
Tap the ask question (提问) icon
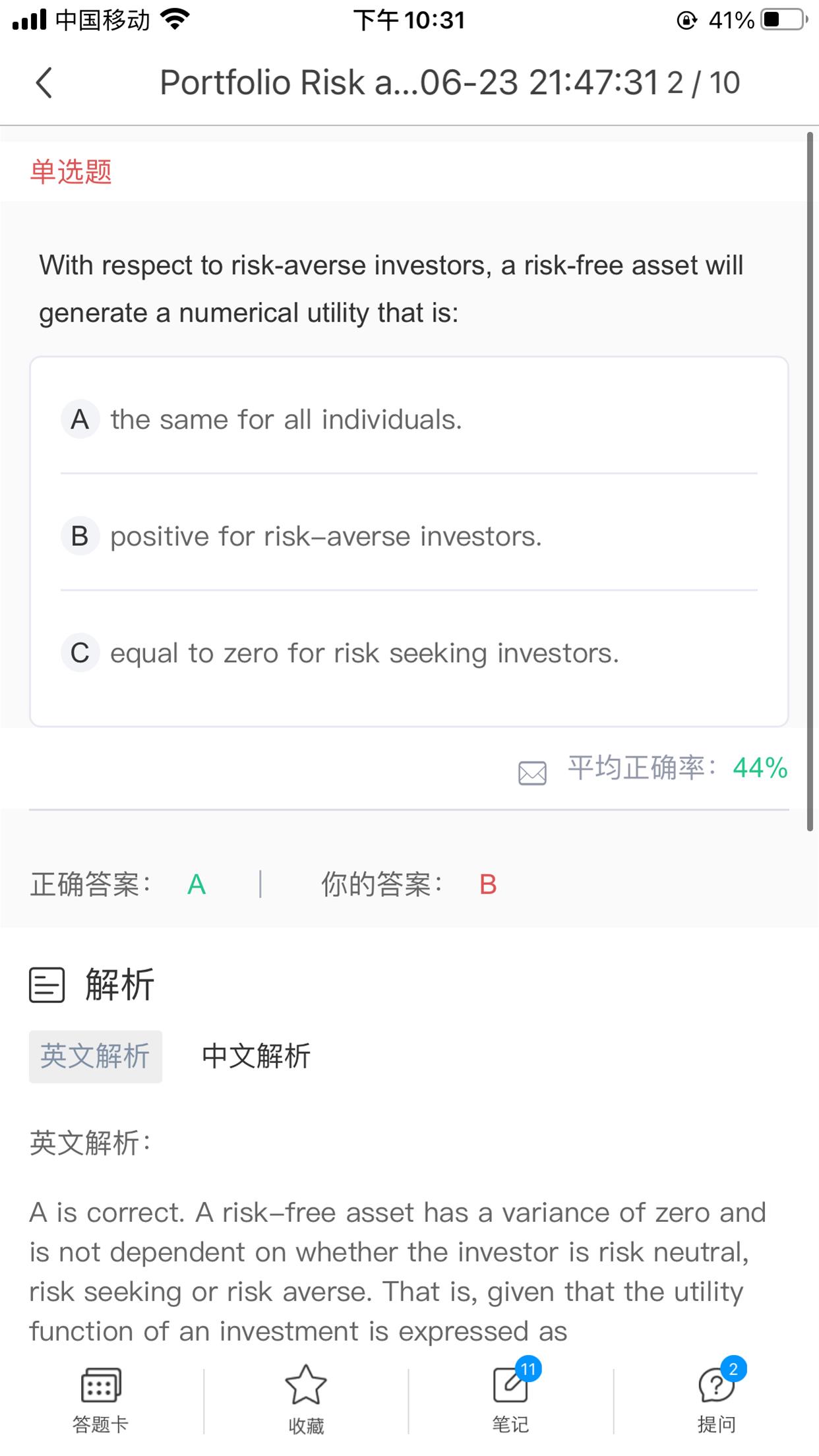[715, 1385]
